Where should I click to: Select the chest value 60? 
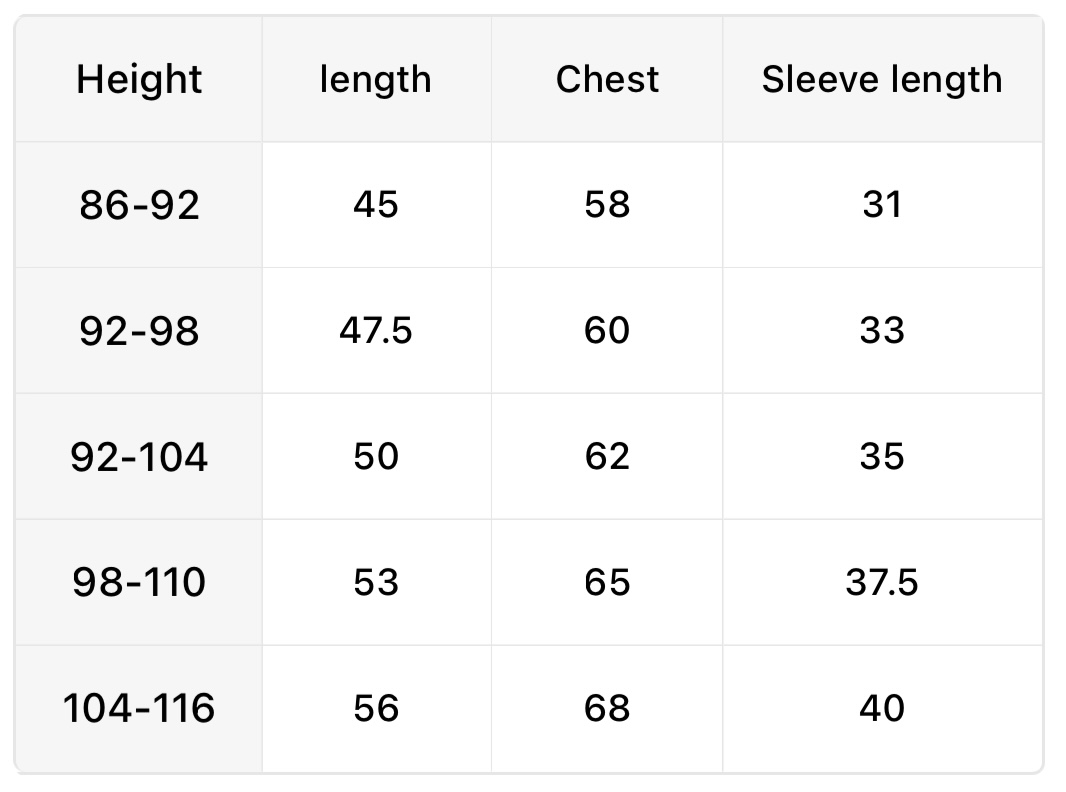pyautogui.click(x=607, y=331)
